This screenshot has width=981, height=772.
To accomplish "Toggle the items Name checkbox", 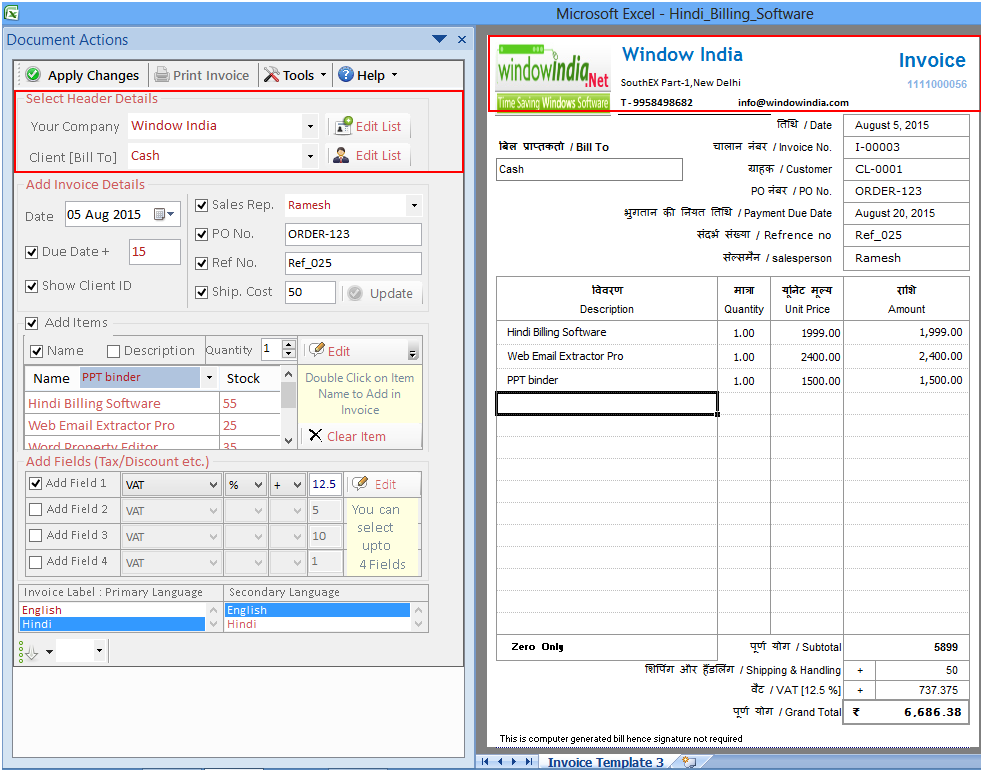I will coord(36,351).
